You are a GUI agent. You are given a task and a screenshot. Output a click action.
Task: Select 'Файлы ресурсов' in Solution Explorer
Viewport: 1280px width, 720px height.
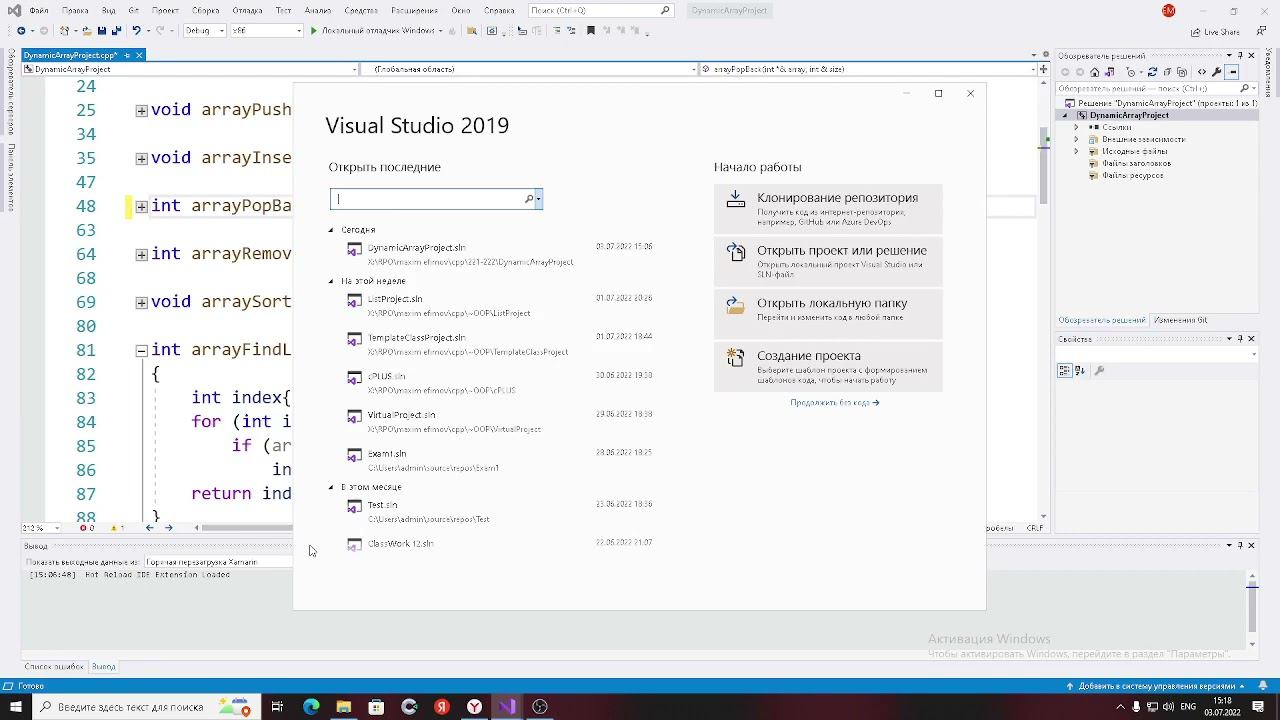pos(1132,175)
